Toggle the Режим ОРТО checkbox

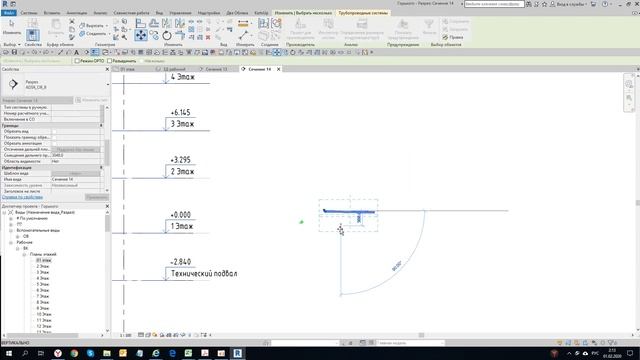point(77,61)
